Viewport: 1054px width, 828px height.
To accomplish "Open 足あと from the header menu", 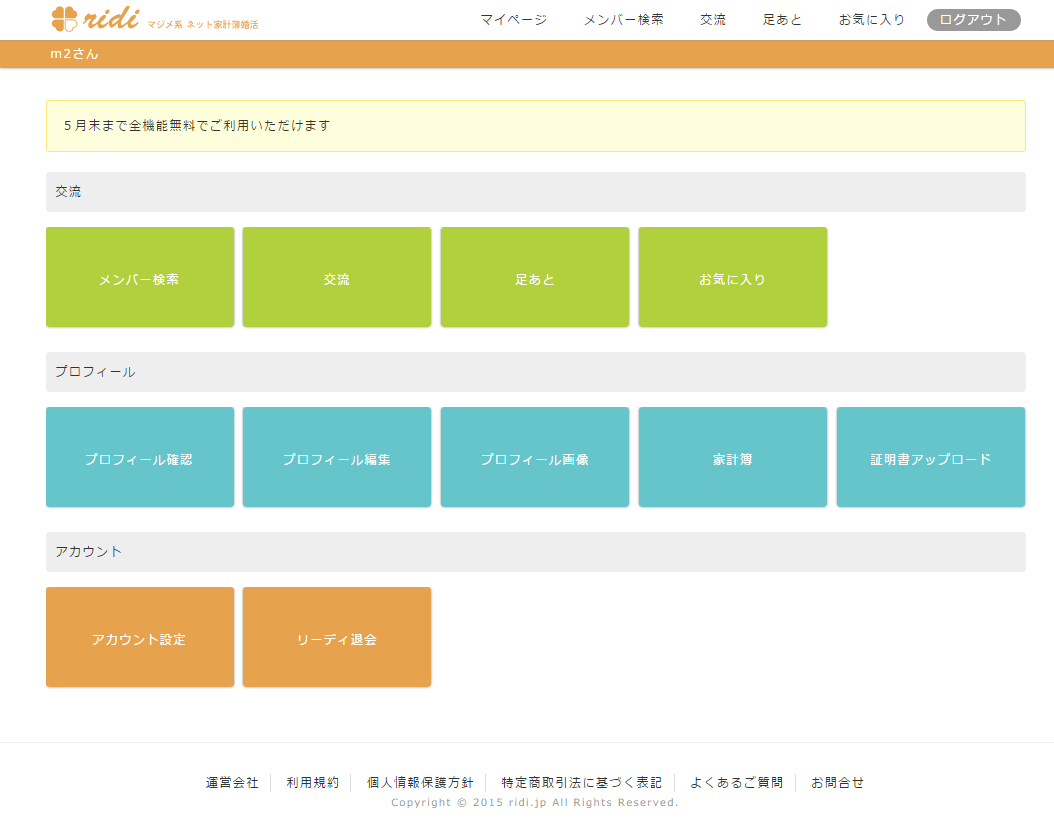I will point(782,20).
